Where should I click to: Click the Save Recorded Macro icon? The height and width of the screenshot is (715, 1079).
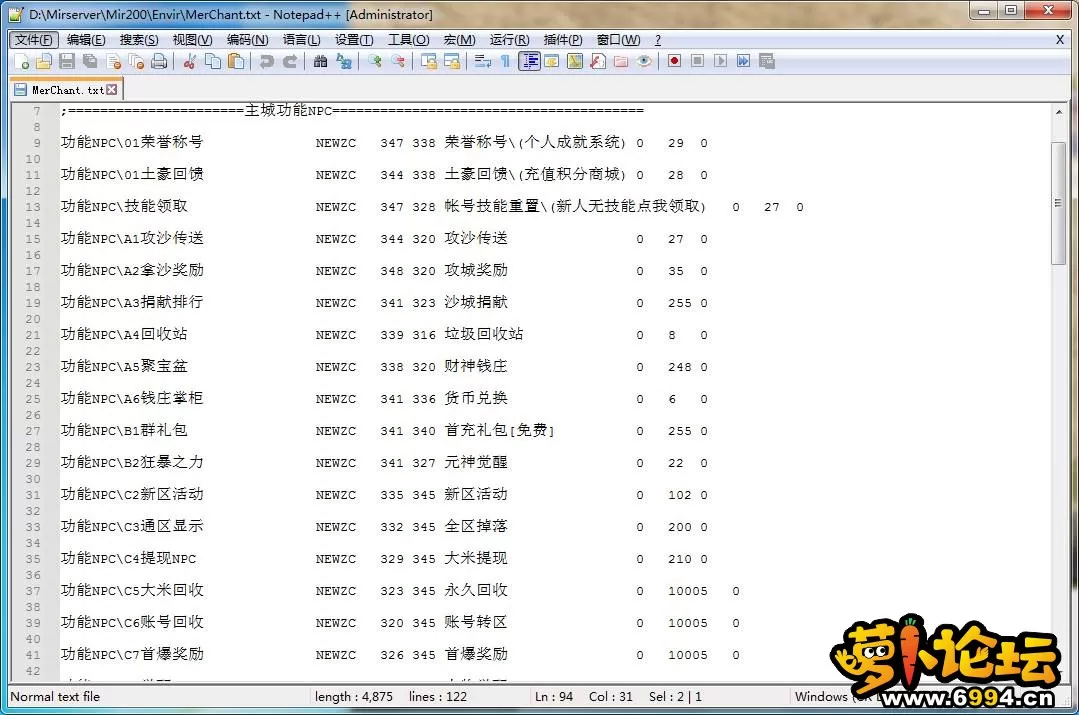pos(767,62)
